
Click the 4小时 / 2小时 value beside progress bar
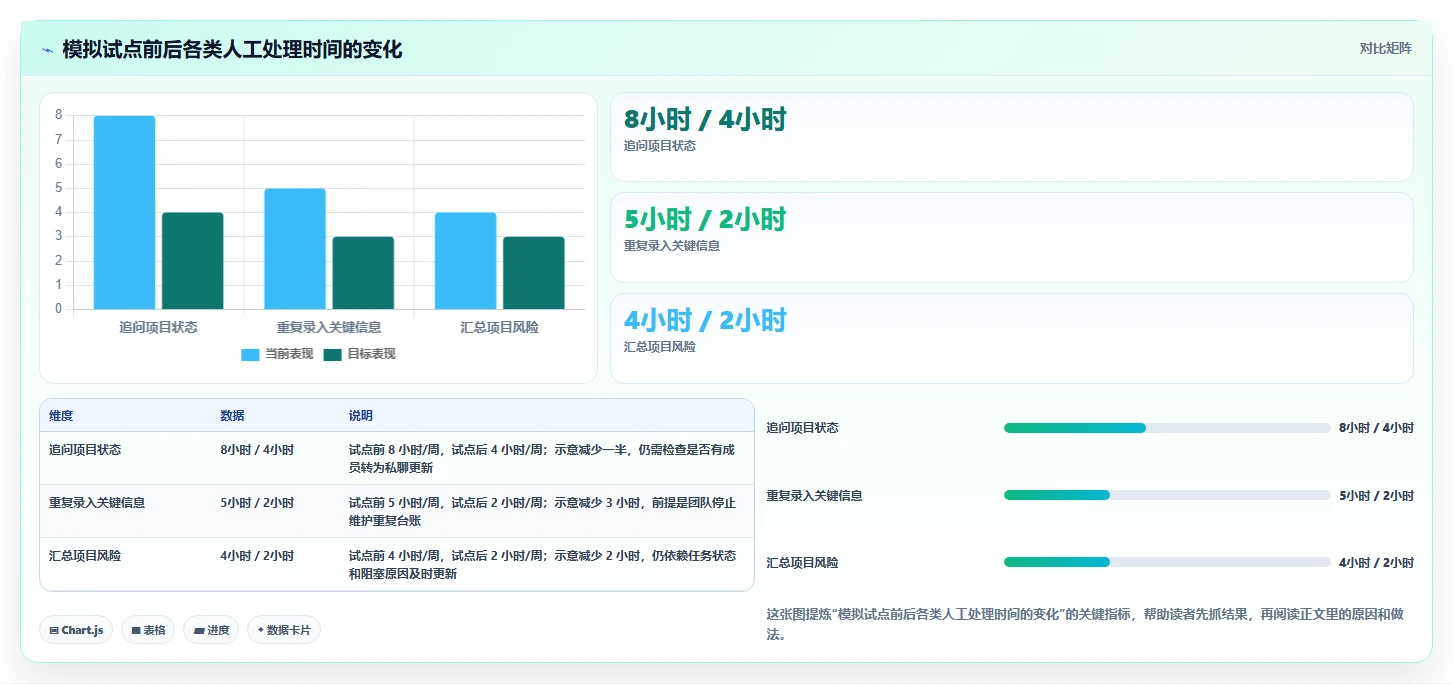[x=1376, y=562]
